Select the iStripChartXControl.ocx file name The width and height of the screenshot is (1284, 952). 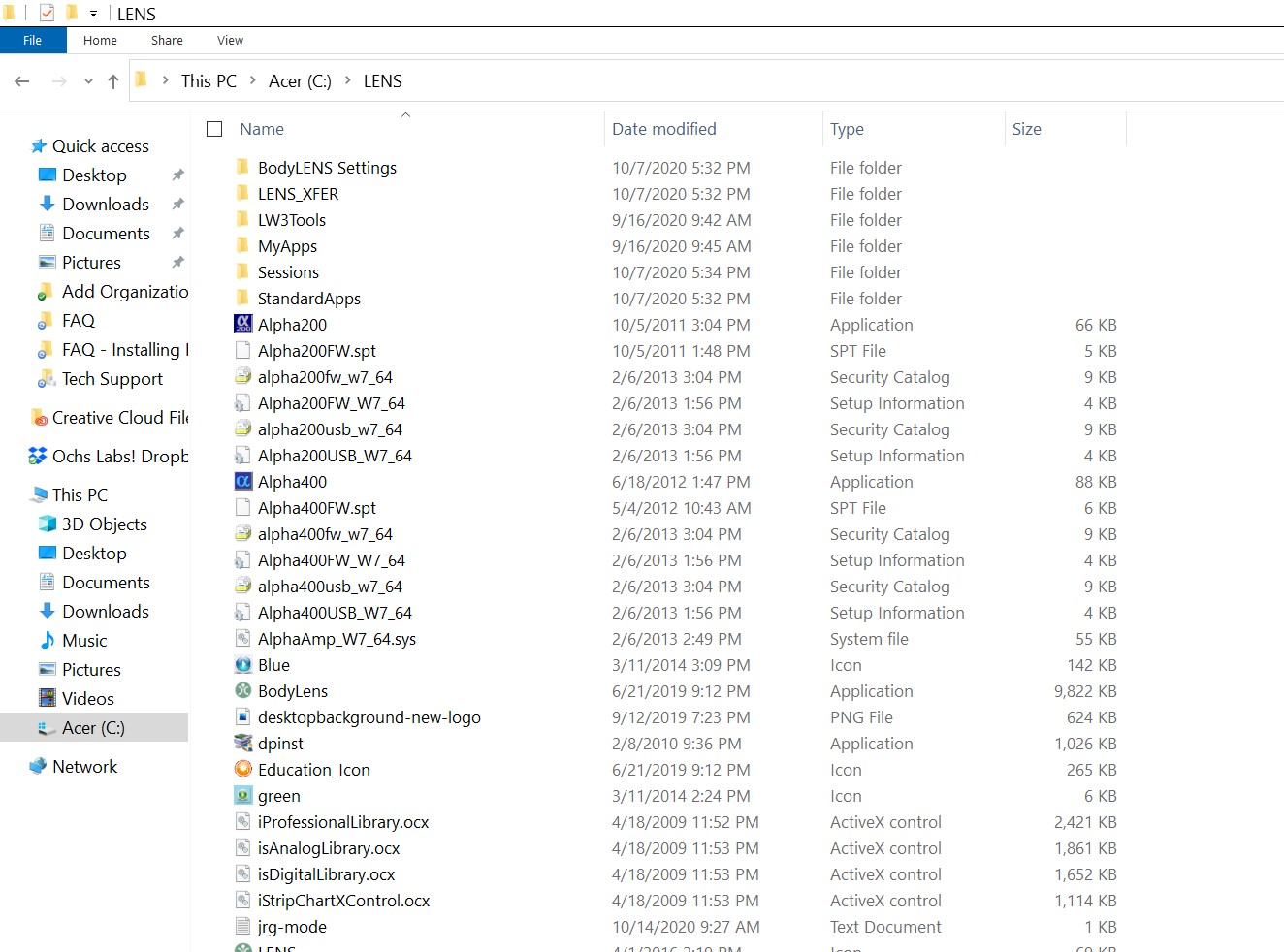(344, 900)
